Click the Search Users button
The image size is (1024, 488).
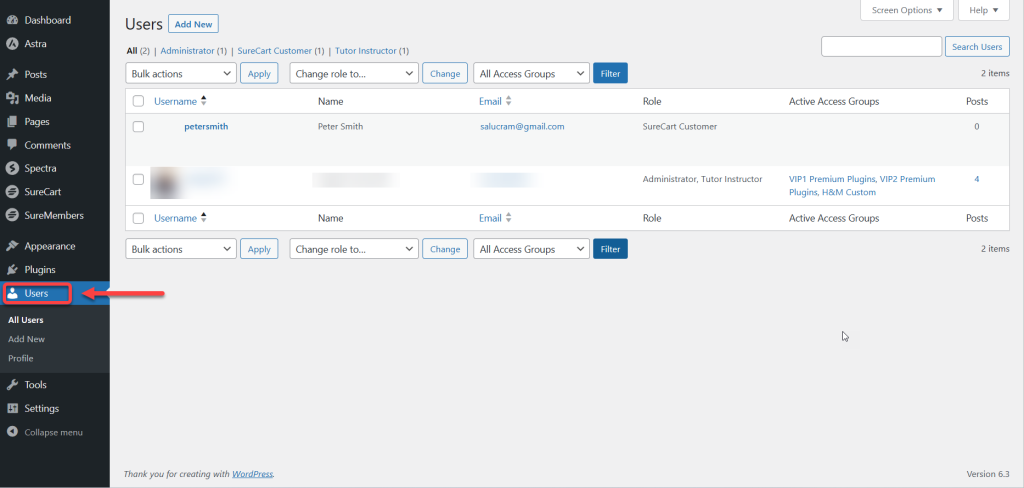pyautogui.click(x=977, y=47)
